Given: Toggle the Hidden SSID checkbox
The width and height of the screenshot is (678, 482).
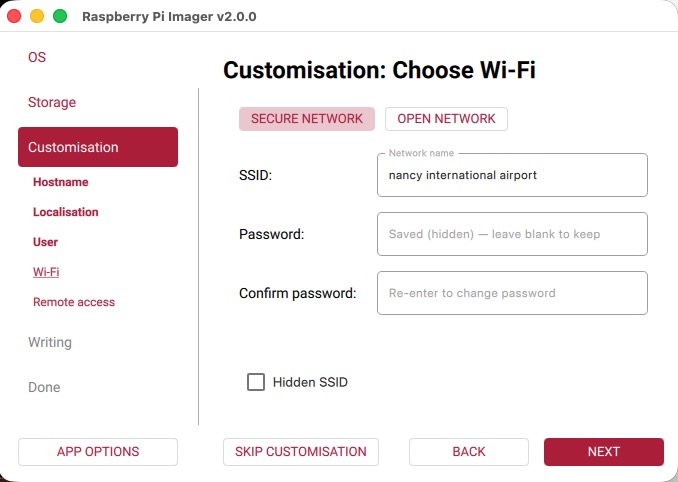Looking at the screenshot, I should click(256, 382).
